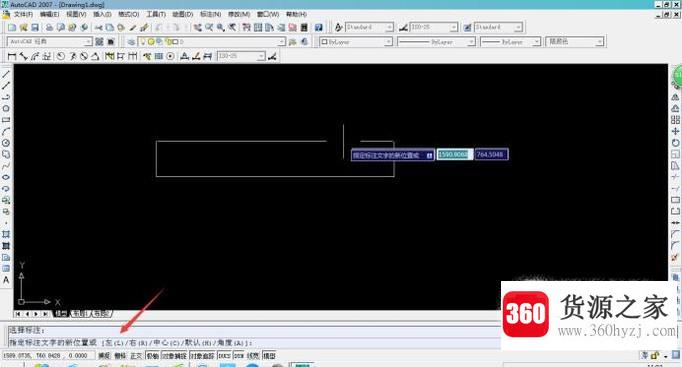The image size is (682, 367).
Task: Click the Save icon in the standard toolbar
Action: pyautogui.click(x=35, y=27)
